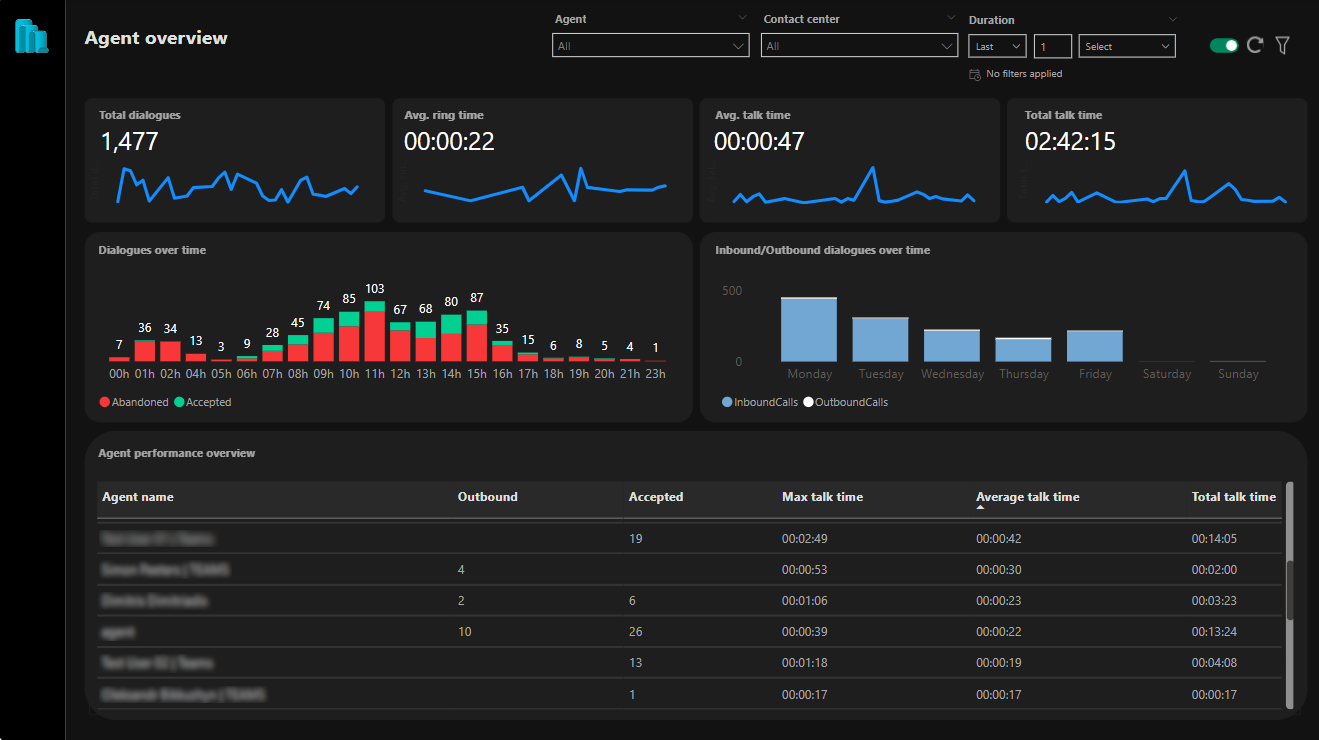
Task: Click the Agent name column header
Action: (x=138, y=497)
